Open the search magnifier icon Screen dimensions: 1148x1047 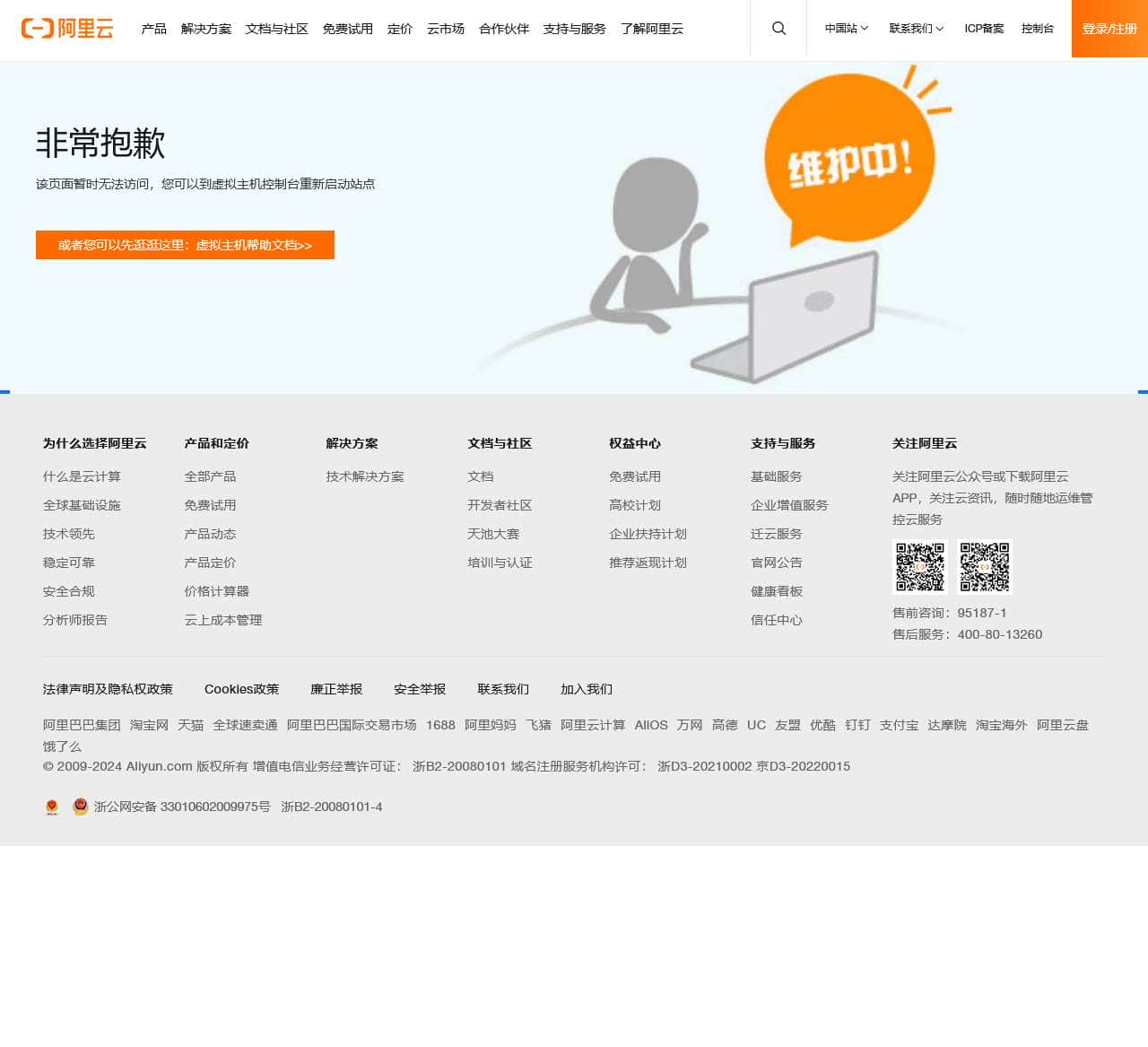click(778, 29)
